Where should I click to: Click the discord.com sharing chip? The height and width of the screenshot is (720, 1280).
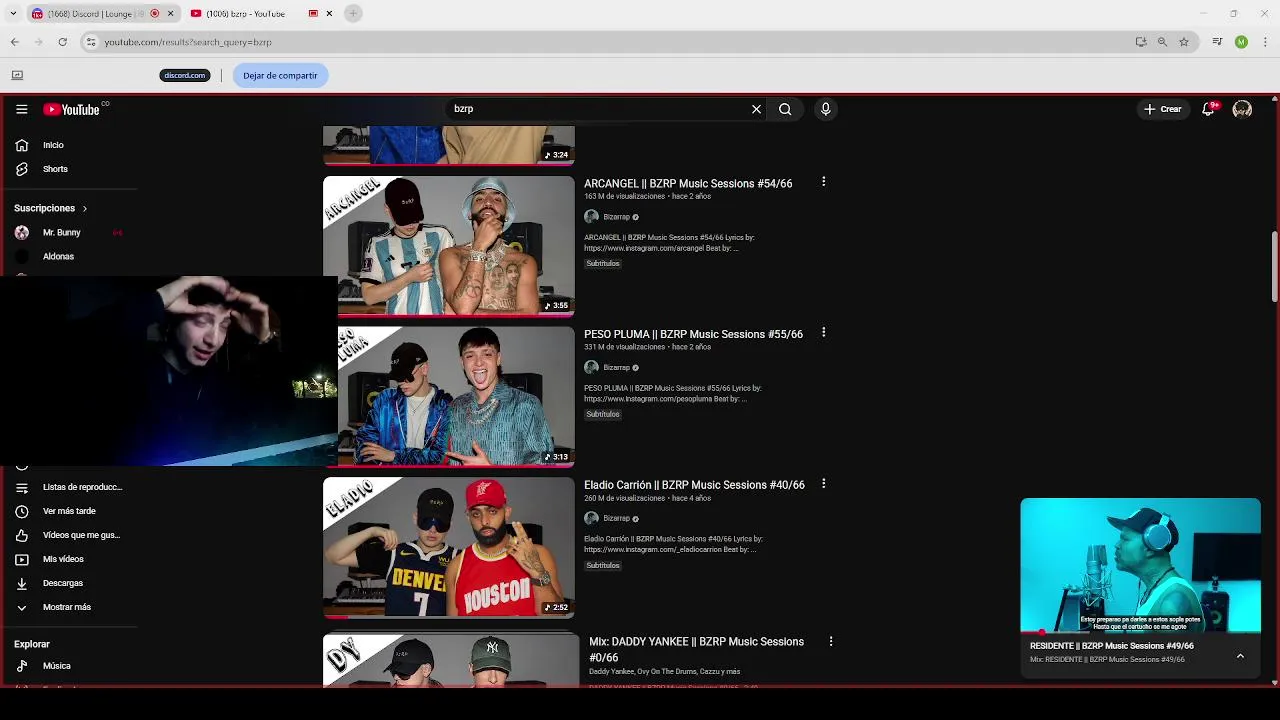pyautogui.click(x=185, y=75)
